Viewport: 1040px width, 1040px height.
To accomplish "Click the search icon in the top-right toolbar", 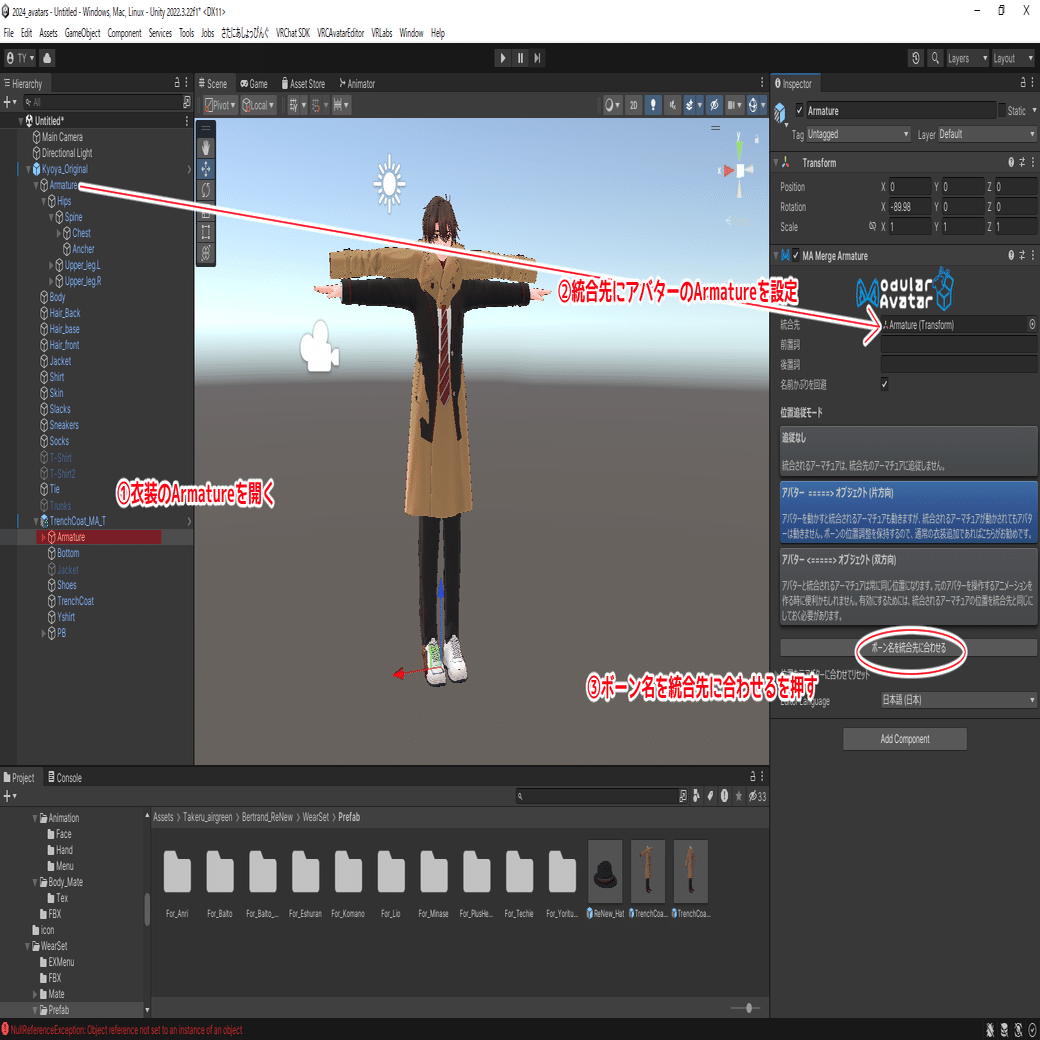I will click(x=937, y=58).
